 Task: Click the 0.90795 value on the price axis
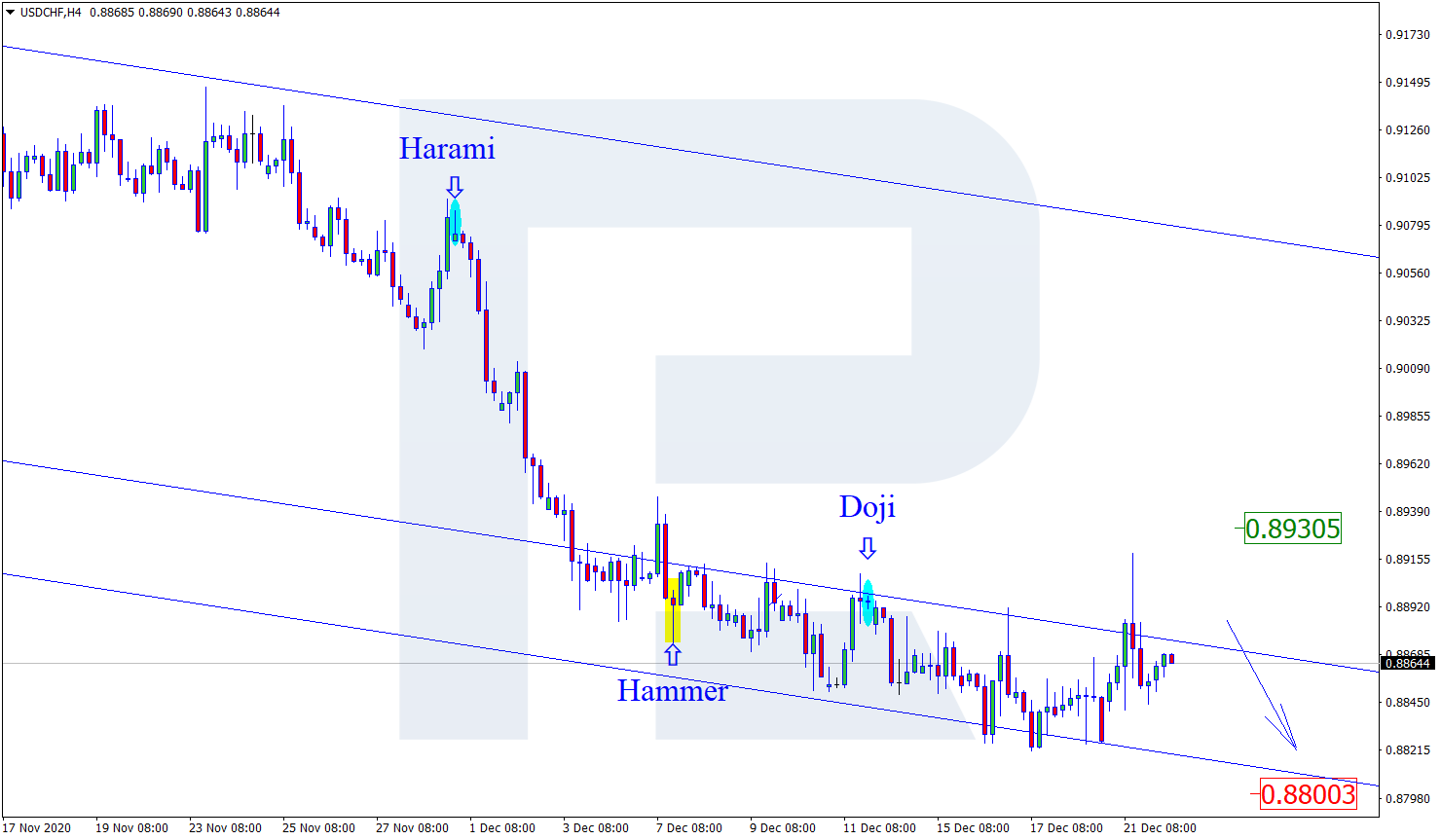[x=1408, y=226]
